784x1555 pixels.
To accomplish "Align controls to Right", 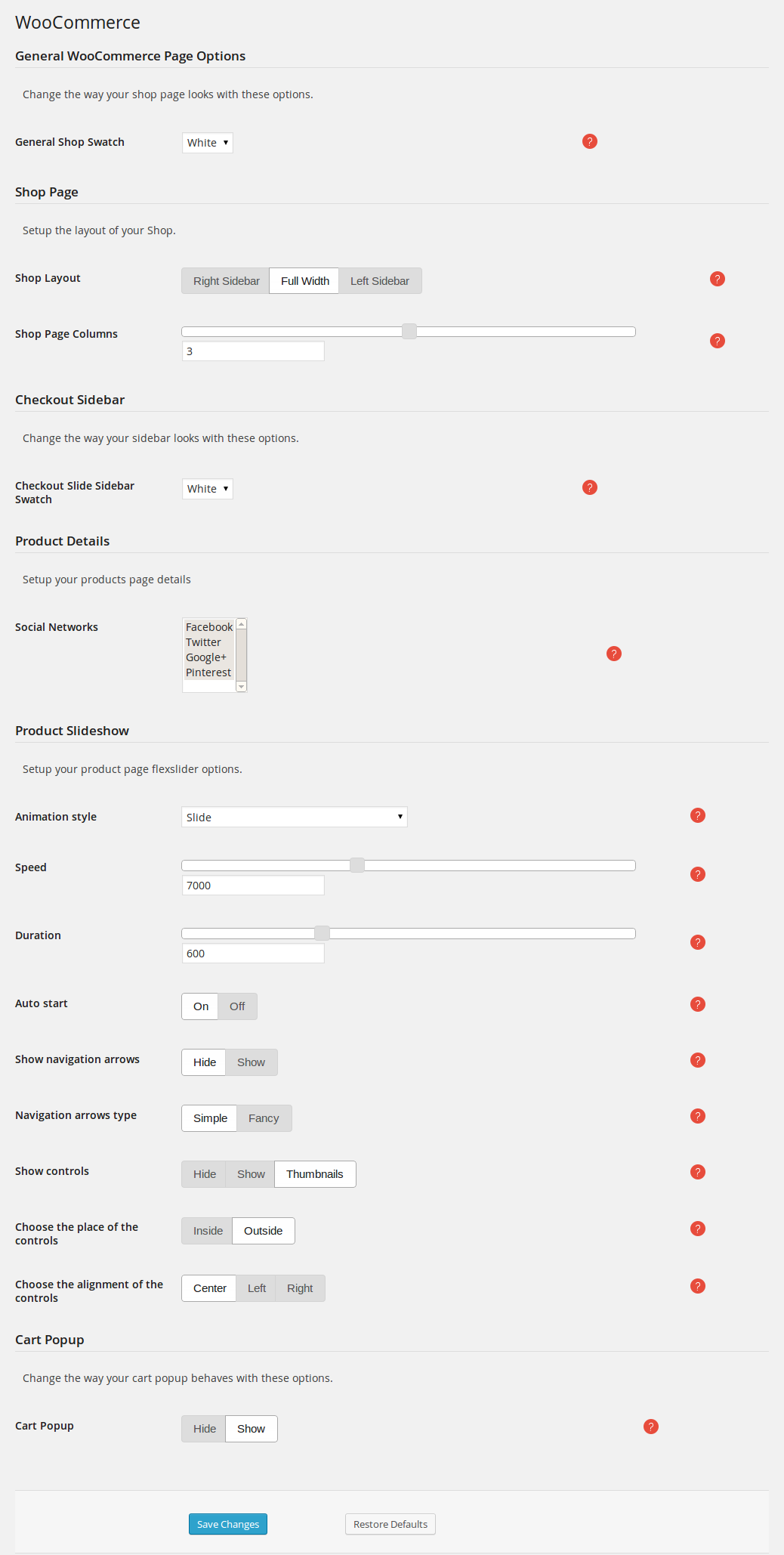I will pyautogui.click(x=300, y=1288).
